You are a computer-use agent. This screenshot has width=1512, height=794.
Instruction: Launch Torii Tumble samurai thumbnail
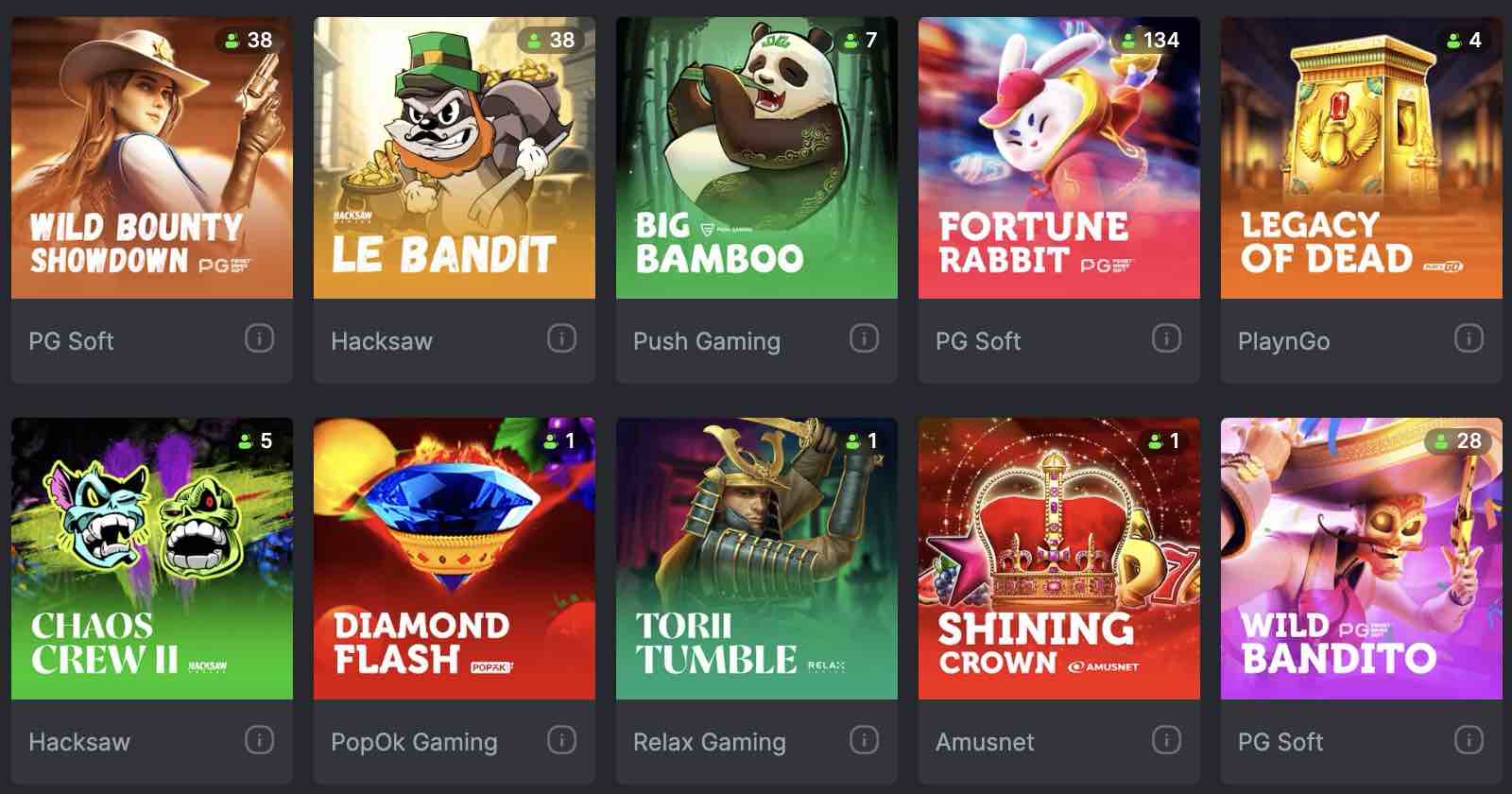coord(757,559)
